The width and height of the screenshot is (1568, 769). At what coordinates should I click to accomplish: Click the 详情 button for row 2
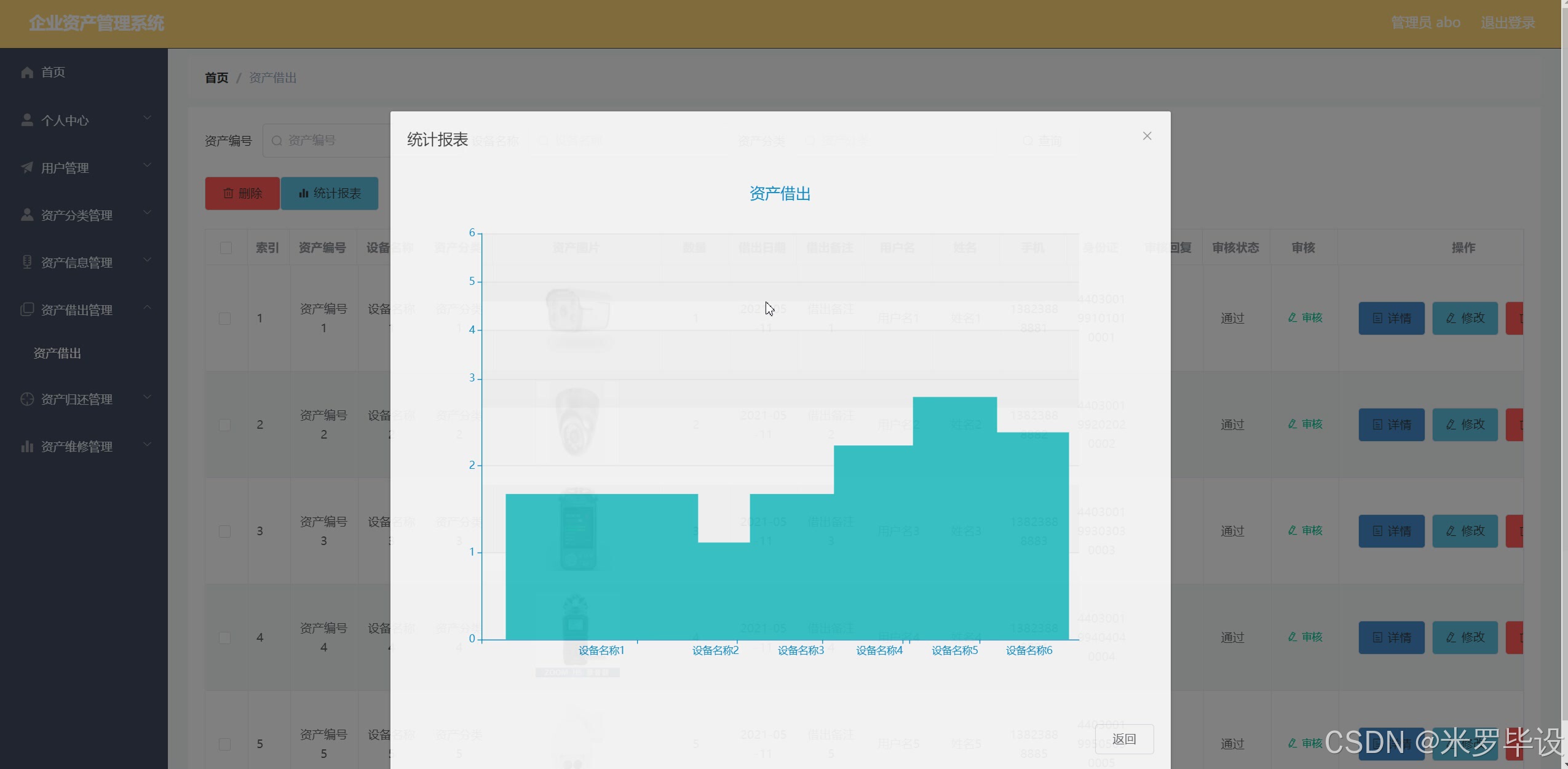(1391, 424)
